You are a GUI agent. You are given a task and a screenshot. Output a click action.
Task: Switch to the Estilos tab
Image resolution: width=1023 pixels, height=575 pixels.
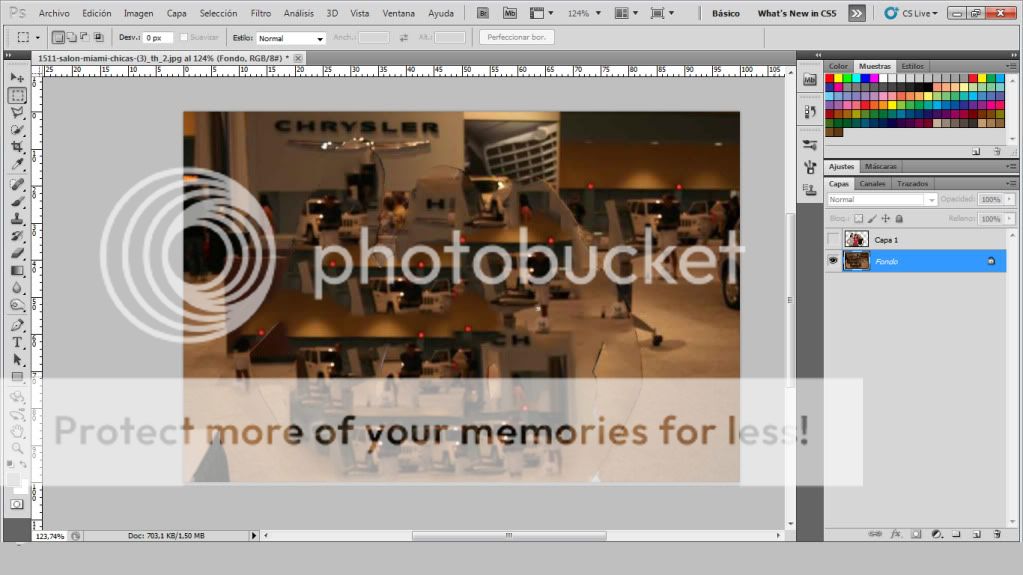click(912, 67)
